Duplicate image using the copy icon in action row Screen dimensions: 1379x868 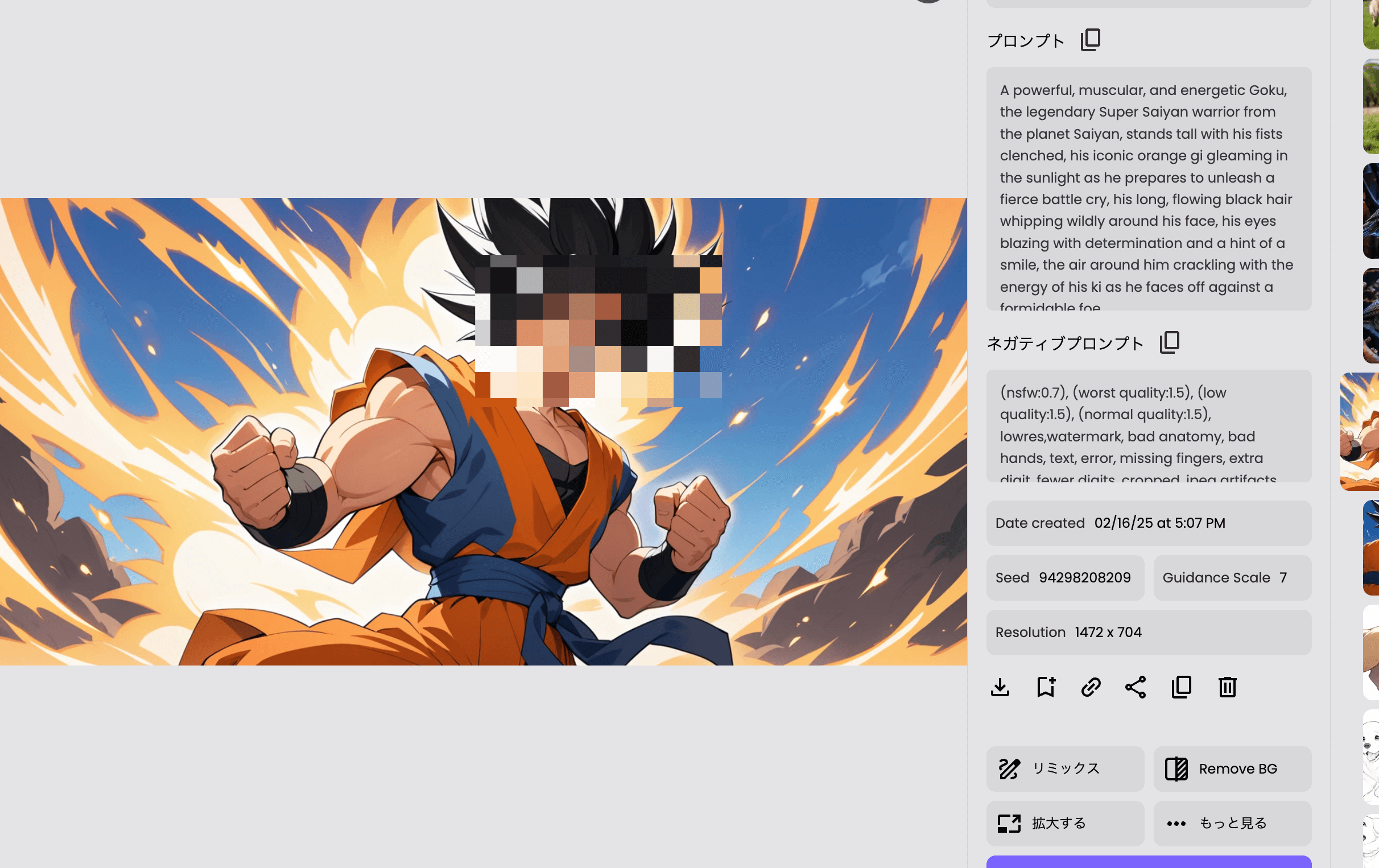point(1182,687)
